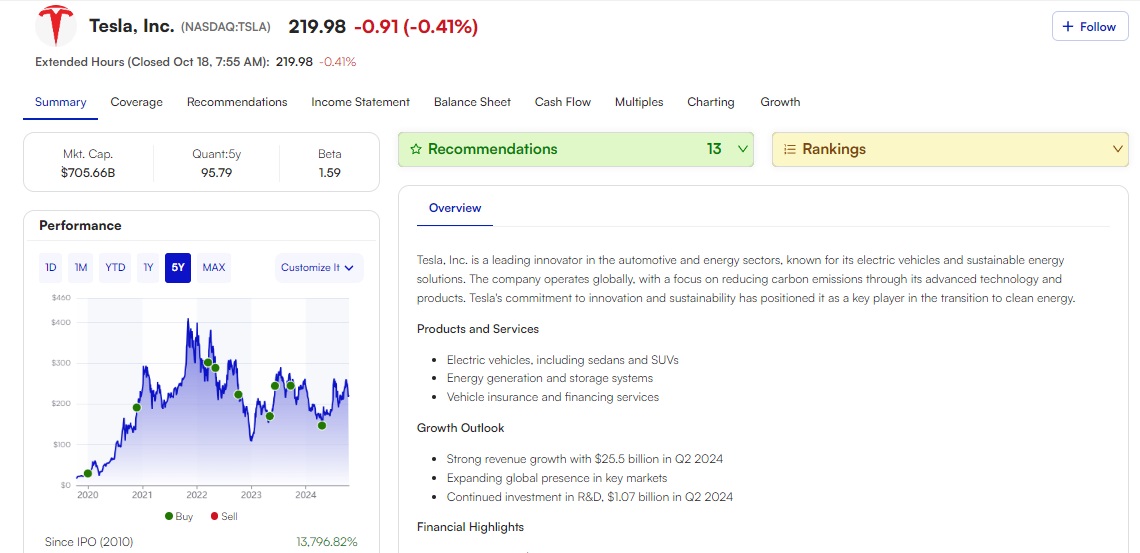
Task: Click the NASDAQ:TSLA ticker label
Action: point(225,27)
